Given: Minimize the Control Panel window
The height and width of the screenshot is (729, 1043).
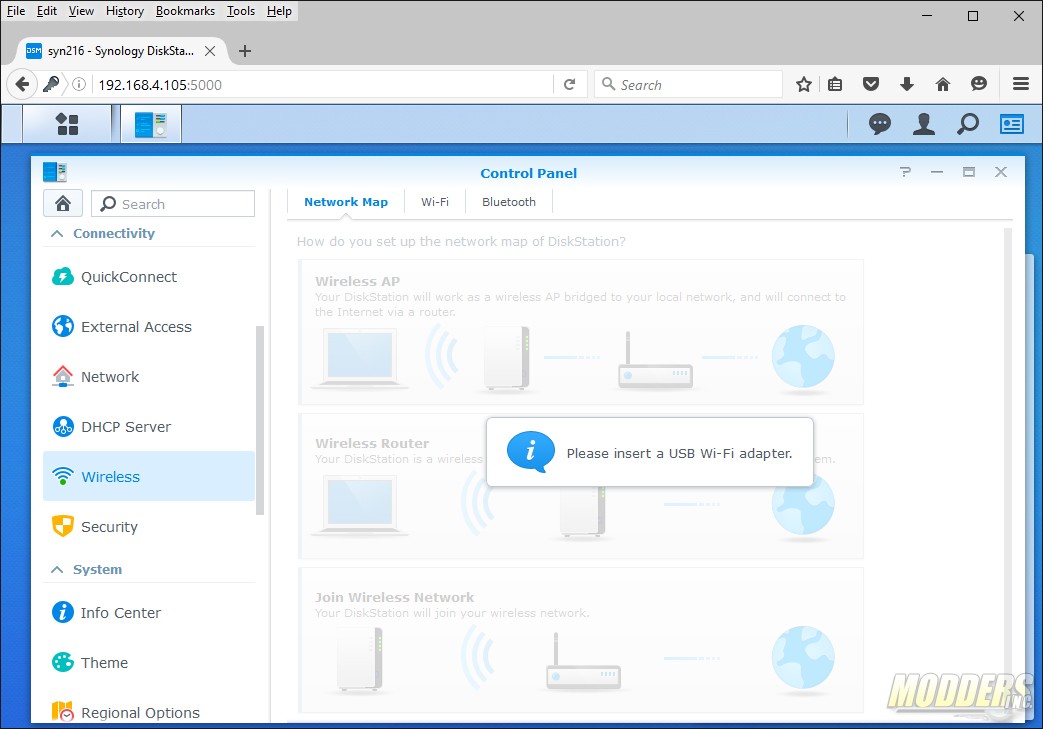Looking at the screenshot, I should (937, 172).
